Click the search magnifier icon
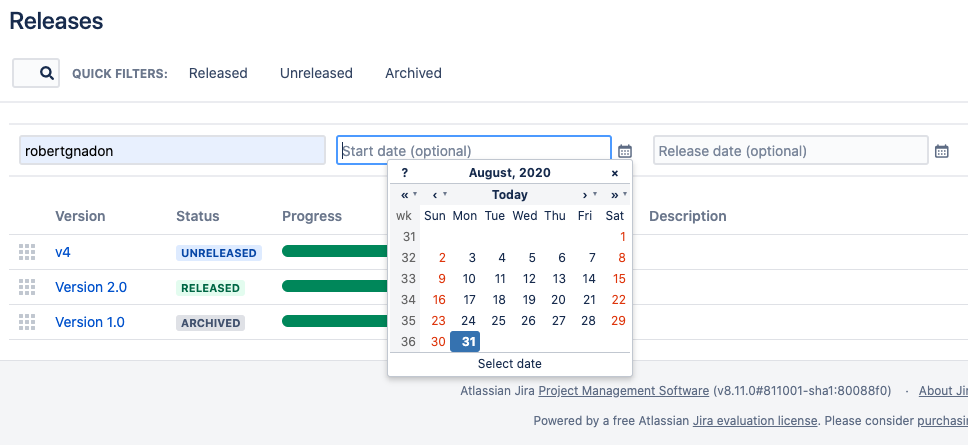 click(x=47, y=73)
